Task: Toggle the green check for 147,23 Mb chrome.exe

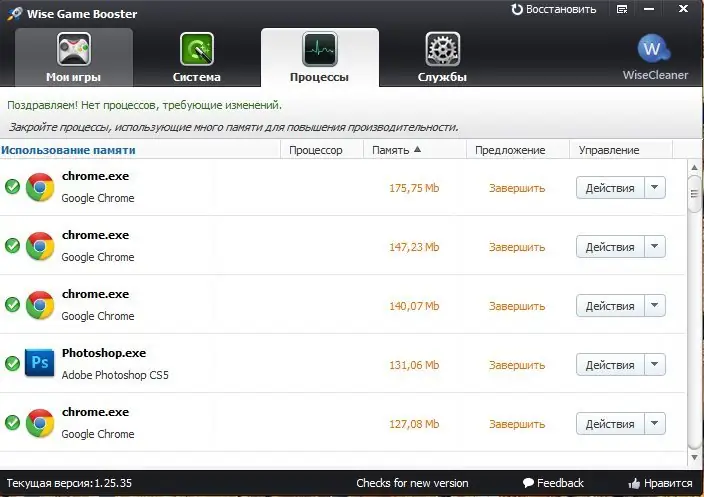Action: [x=12, y=246]
